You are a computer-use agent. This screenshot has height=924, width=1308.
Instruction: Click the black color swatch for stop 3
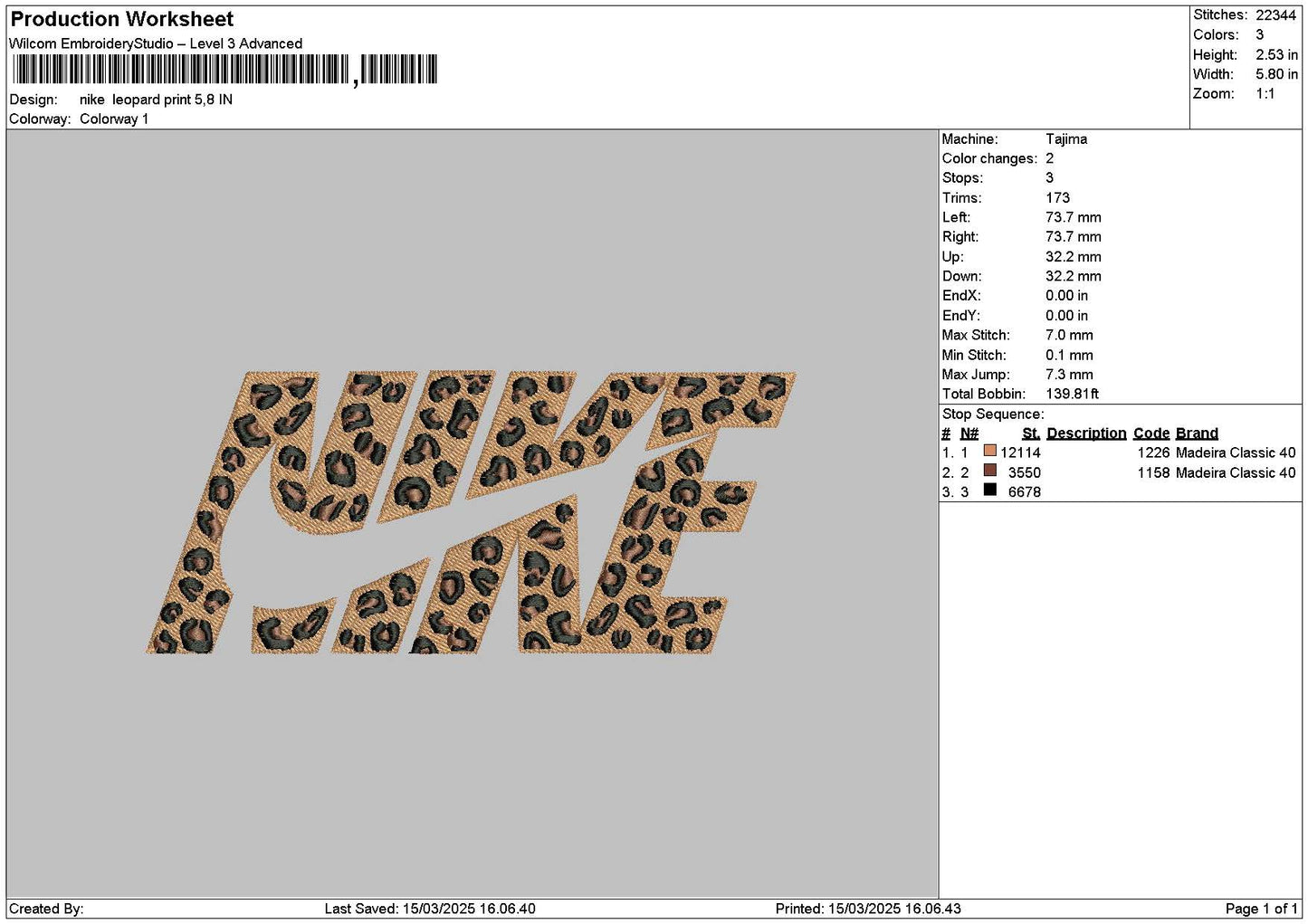tap(989, 490)
